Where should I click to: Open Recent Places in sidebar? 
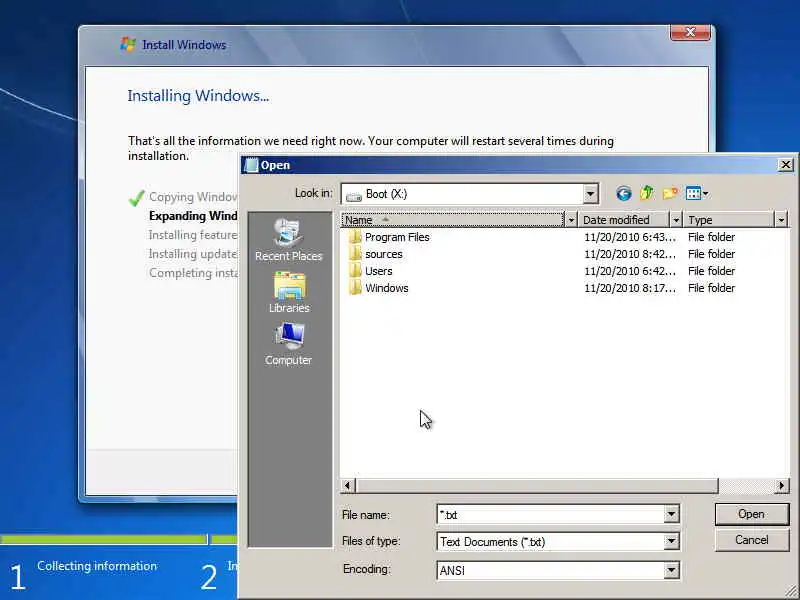tap(289, 241)
